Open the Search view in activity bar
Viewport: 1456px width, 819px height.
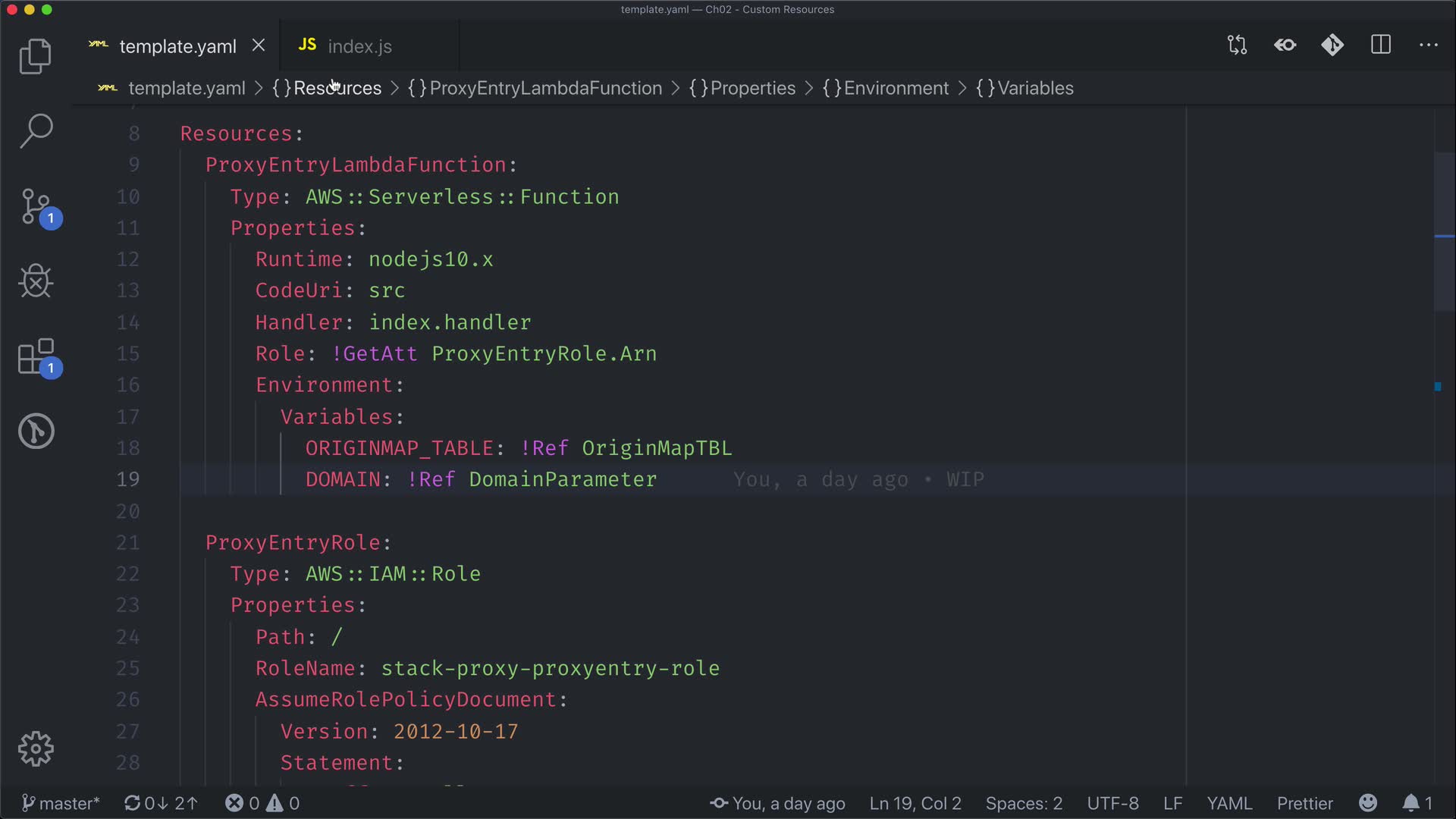click(35, 131)
